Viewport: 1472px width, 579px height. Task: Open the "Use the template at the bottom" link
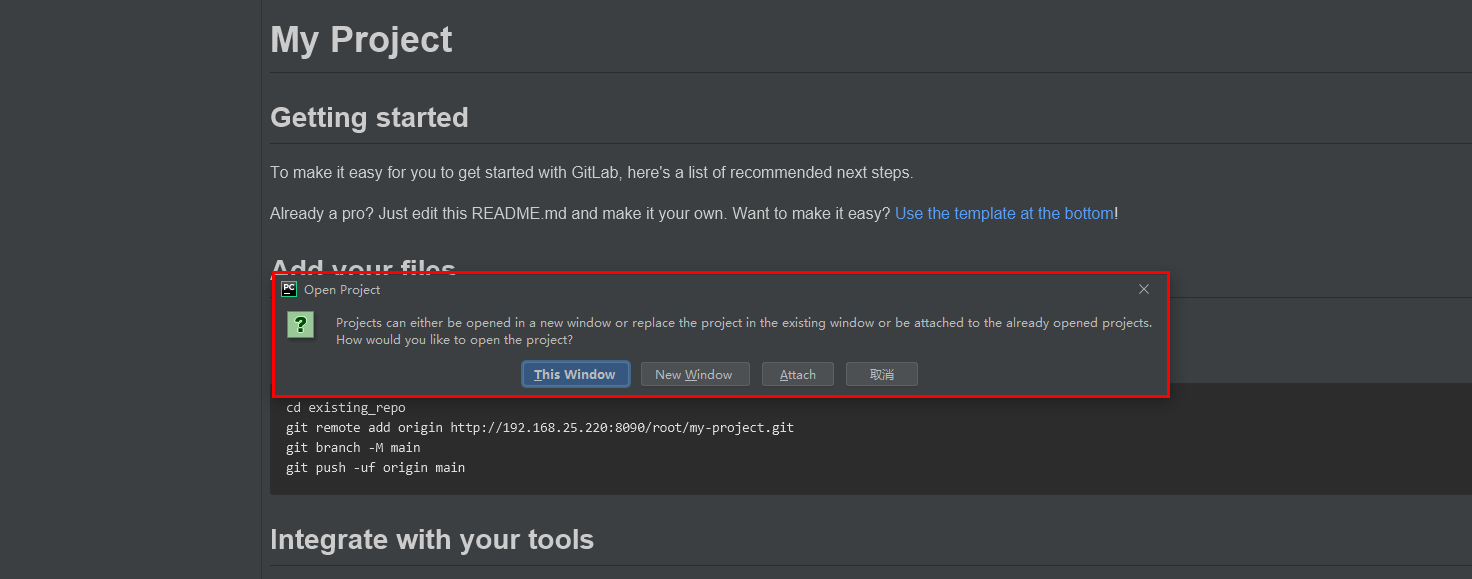[1004, 213]
